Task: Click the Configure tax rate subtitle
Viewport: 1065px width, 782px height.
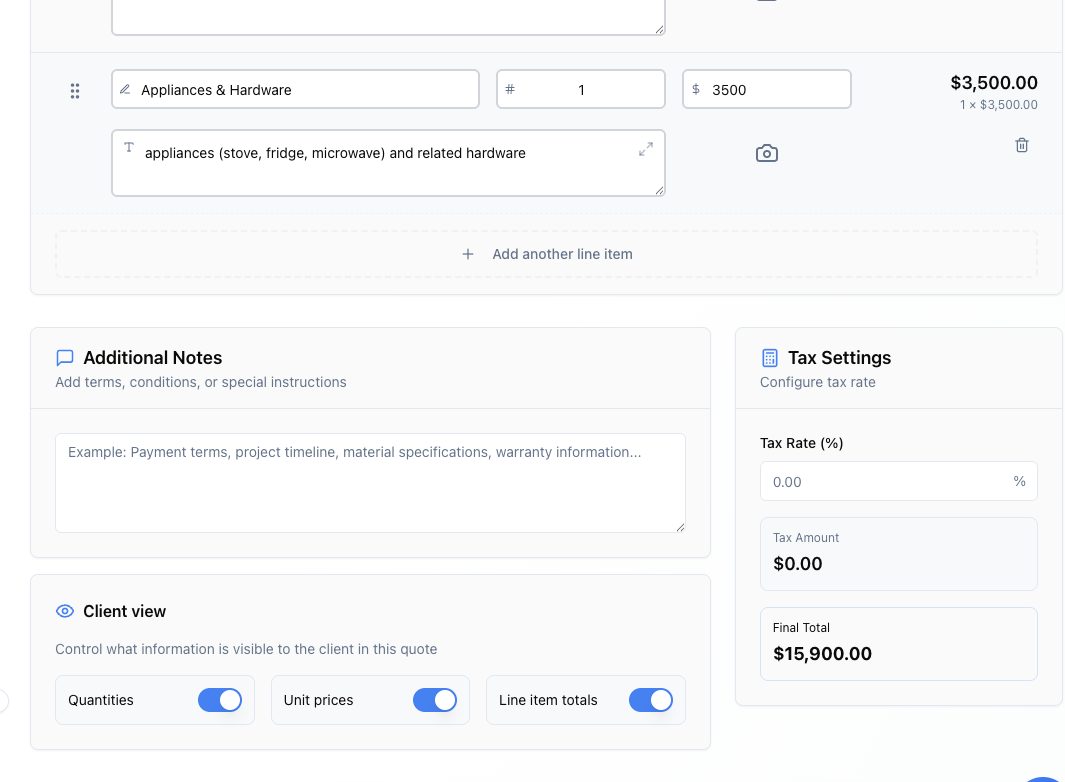Action: [x=818, y=382]
